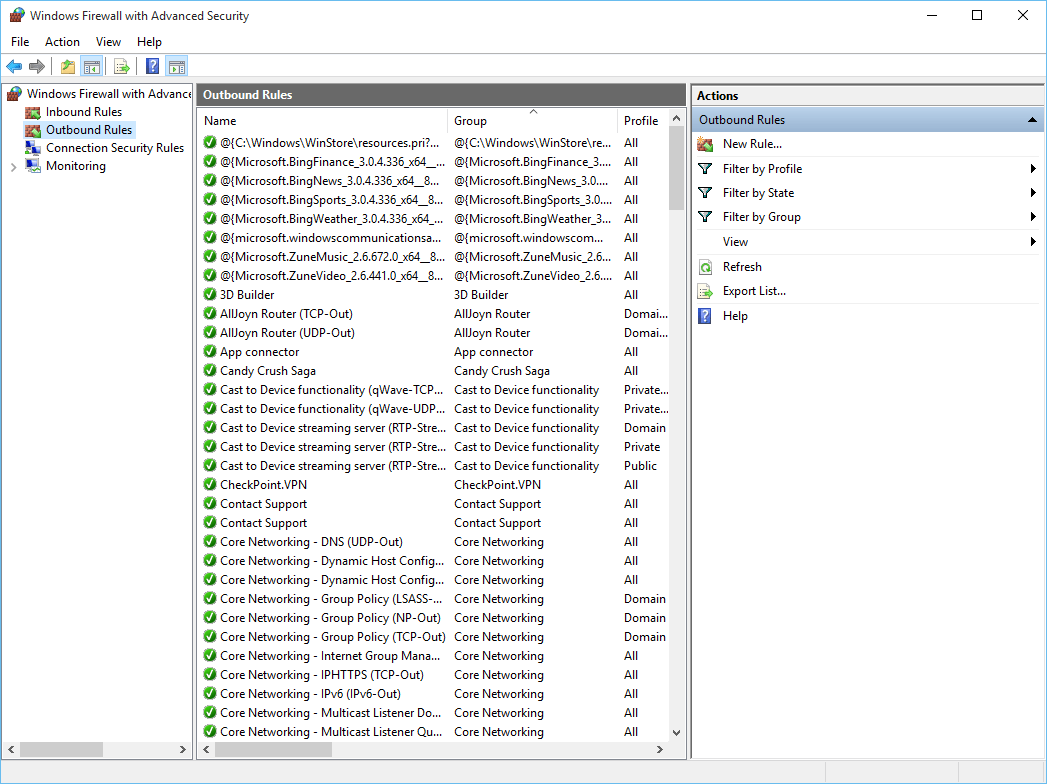Expand the Monitoring tree node

click(x=13, y=167)
